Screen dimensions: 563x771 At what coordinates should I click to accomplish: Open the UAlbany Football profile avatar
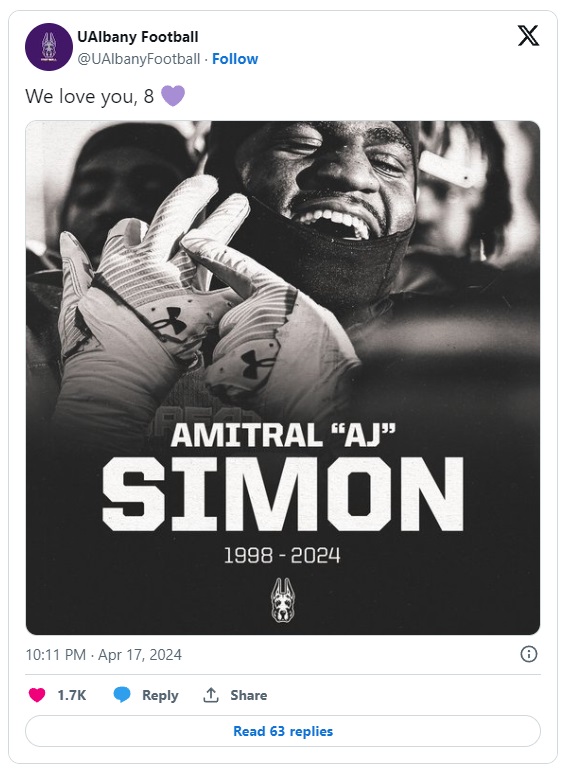click(49, 47)
